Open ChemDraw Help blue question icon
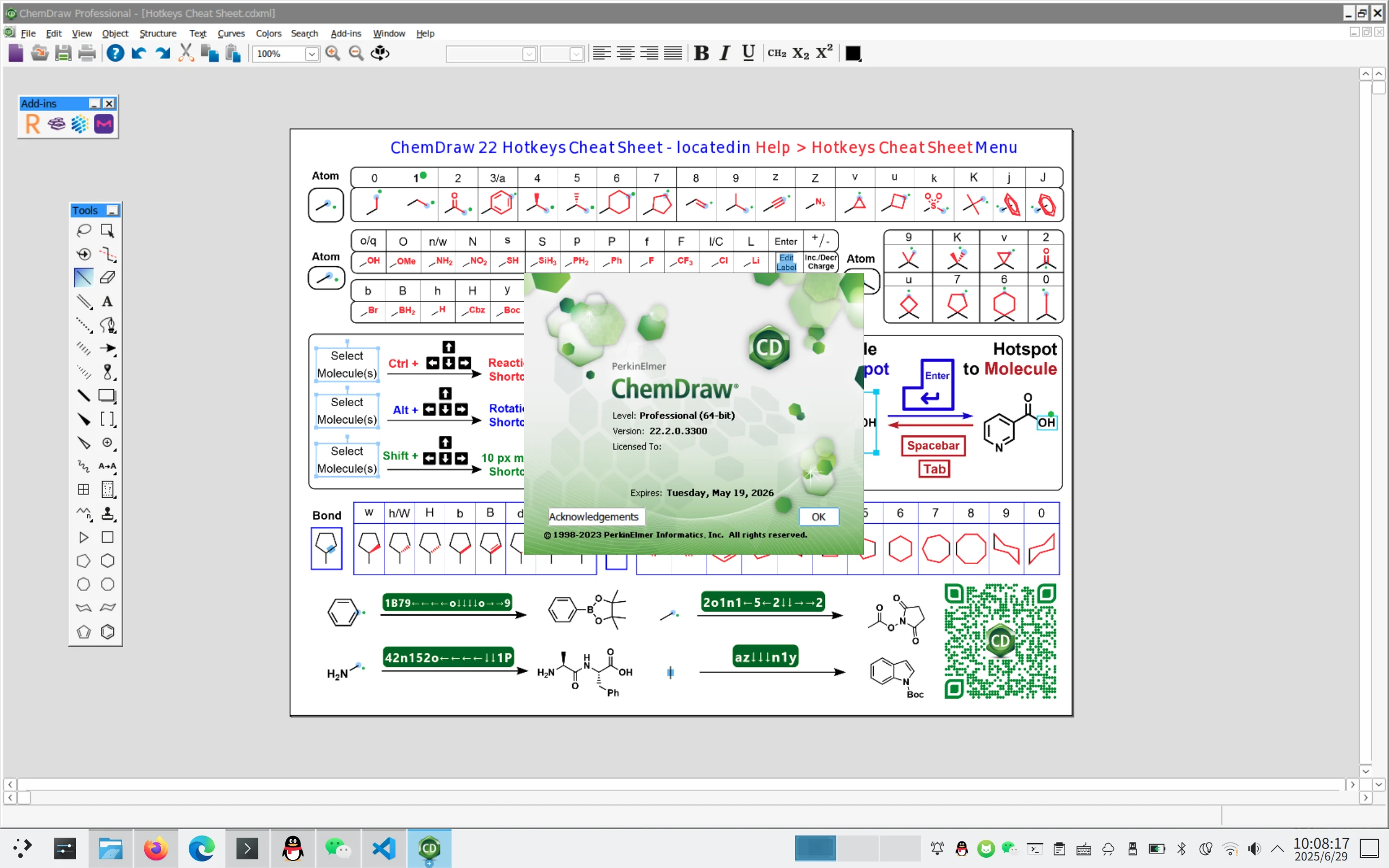This screenshot has width=1389, height=868. (116, 53)
